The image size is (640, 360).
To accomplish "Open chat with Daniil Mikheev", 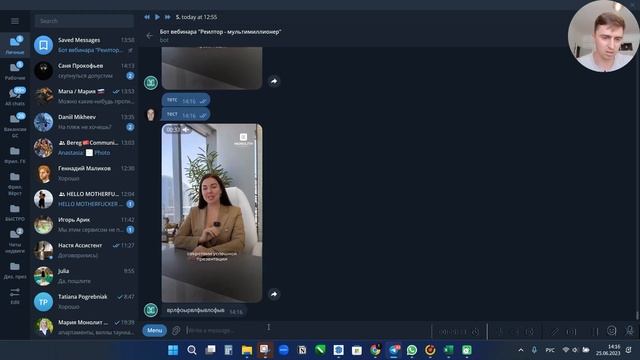I will (x=84, y=122).
